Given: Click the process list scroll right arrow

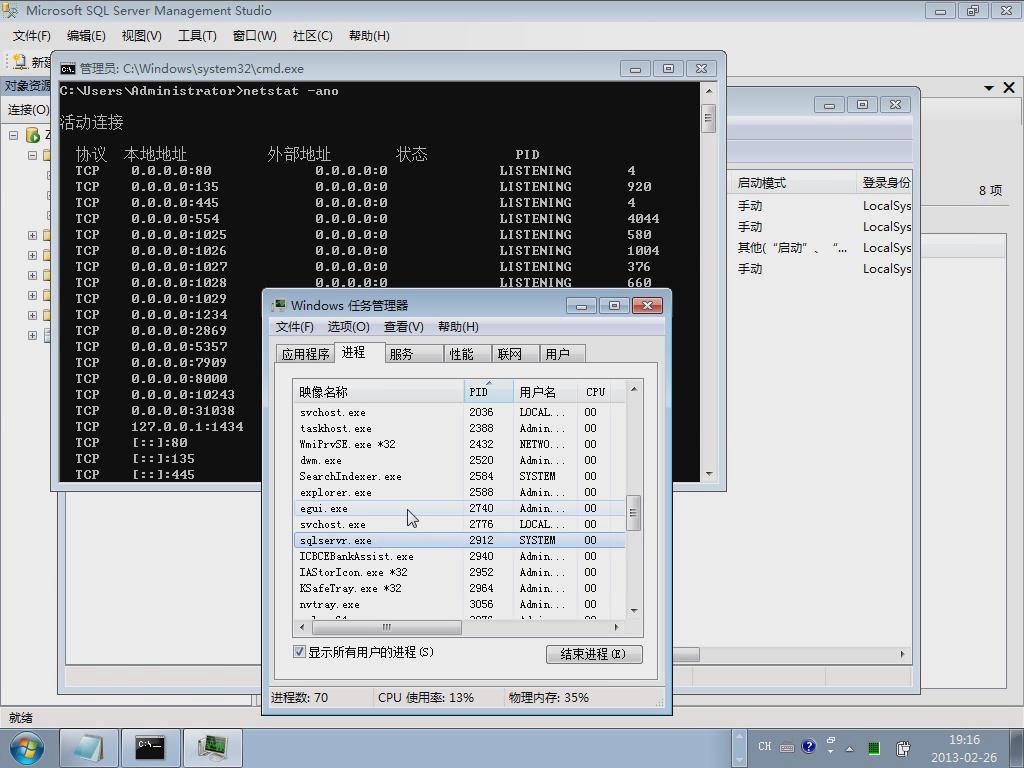Looking at the screenshot, I should tap(616, 627).
